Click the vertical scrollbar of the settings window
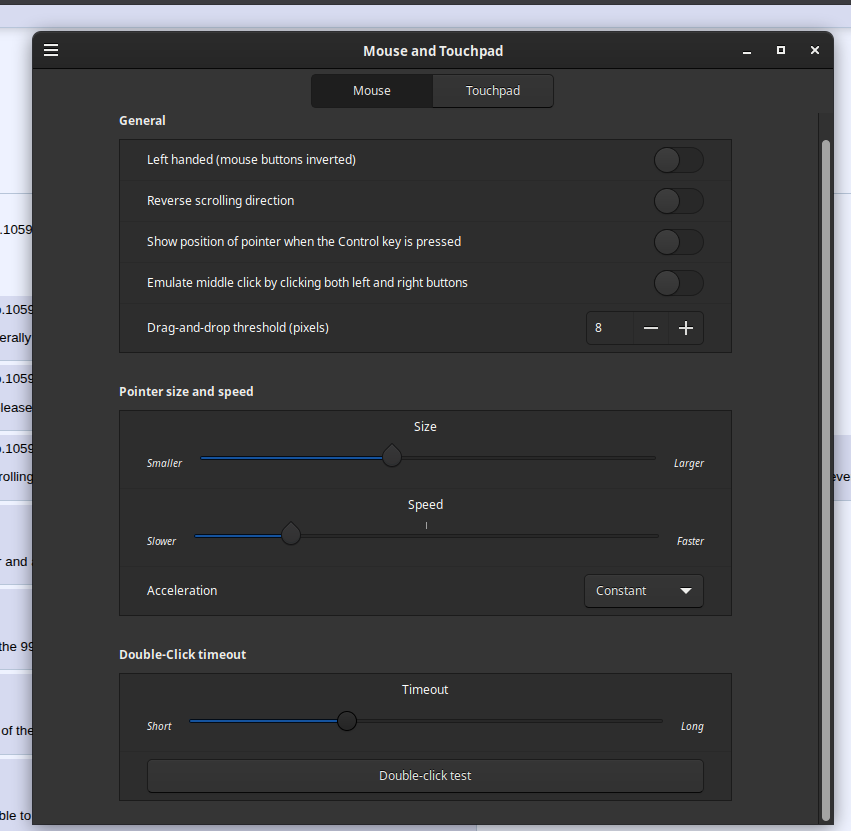 (826, 480)
